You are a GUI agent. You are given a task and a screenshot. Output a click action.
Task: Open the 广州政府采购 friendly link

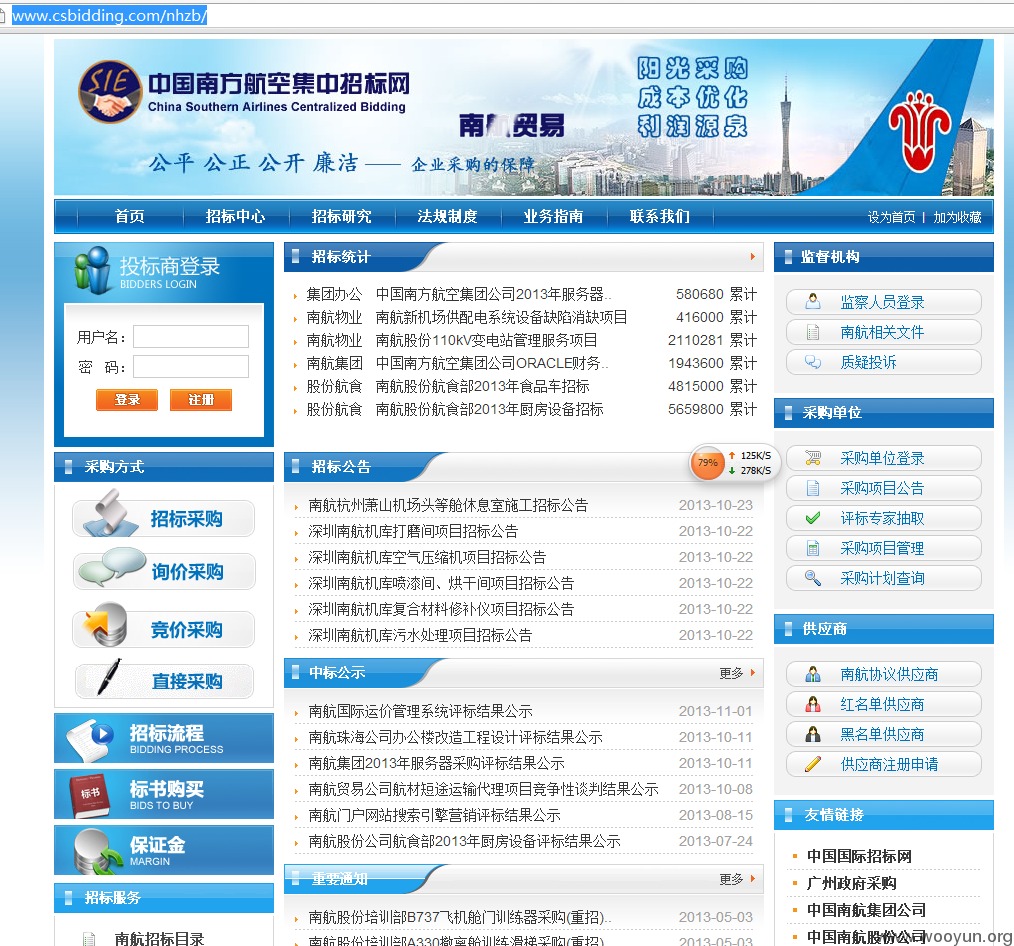[852, 883]
